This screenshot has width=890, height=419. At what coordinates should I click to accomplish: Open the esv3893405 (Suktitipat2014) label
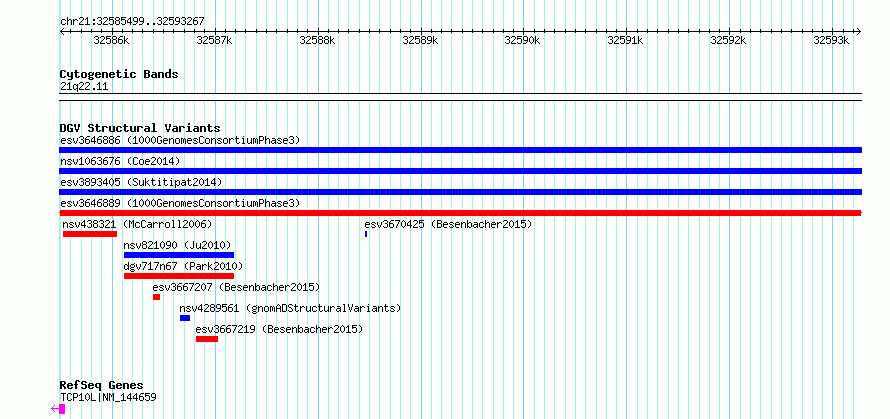(141, 182)
